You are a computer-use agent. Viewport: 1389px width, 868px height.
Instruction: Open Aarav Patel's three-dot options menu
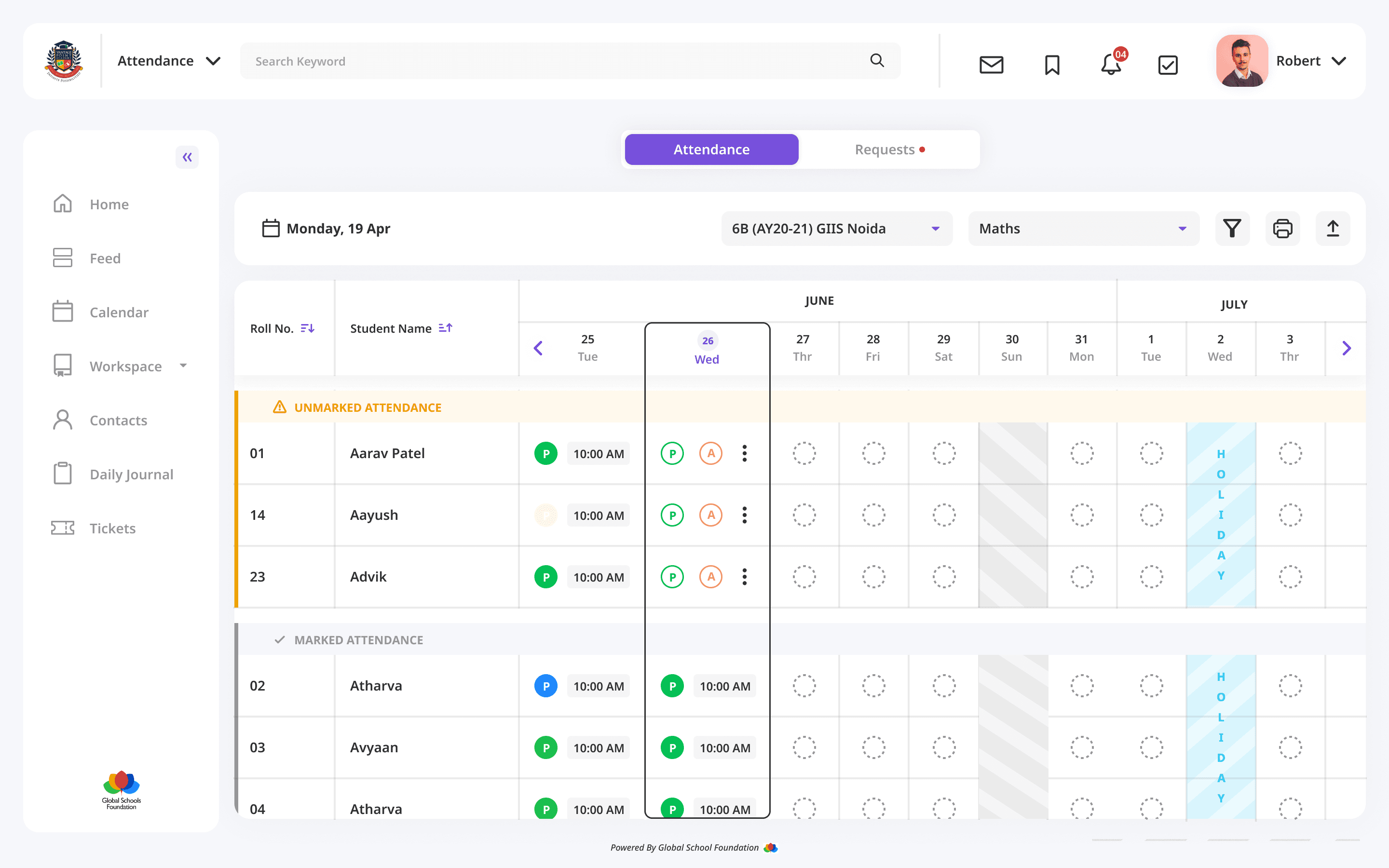coord(745,453)
